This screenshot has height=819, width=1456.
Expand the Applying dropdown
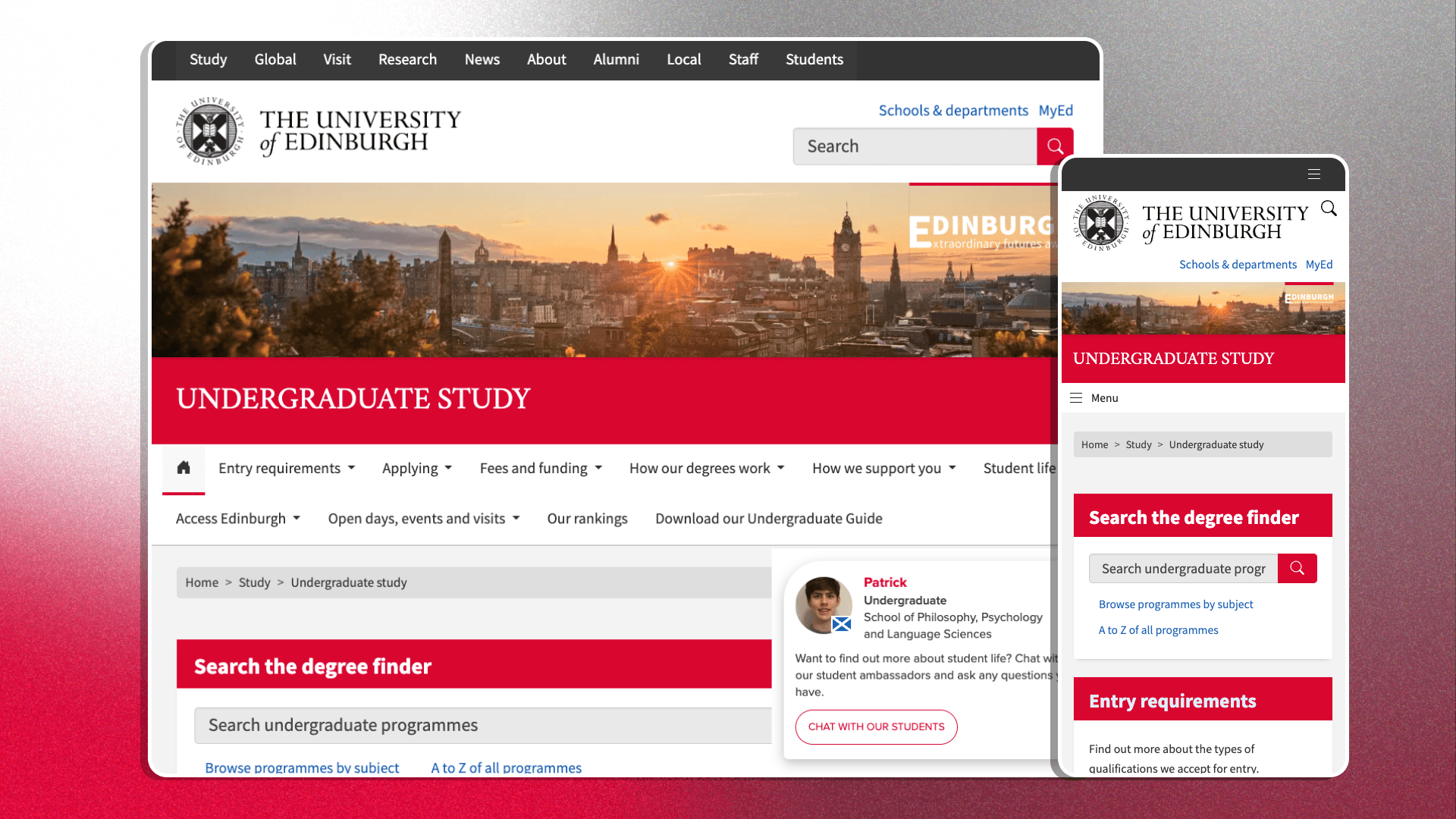coord(417,469)
